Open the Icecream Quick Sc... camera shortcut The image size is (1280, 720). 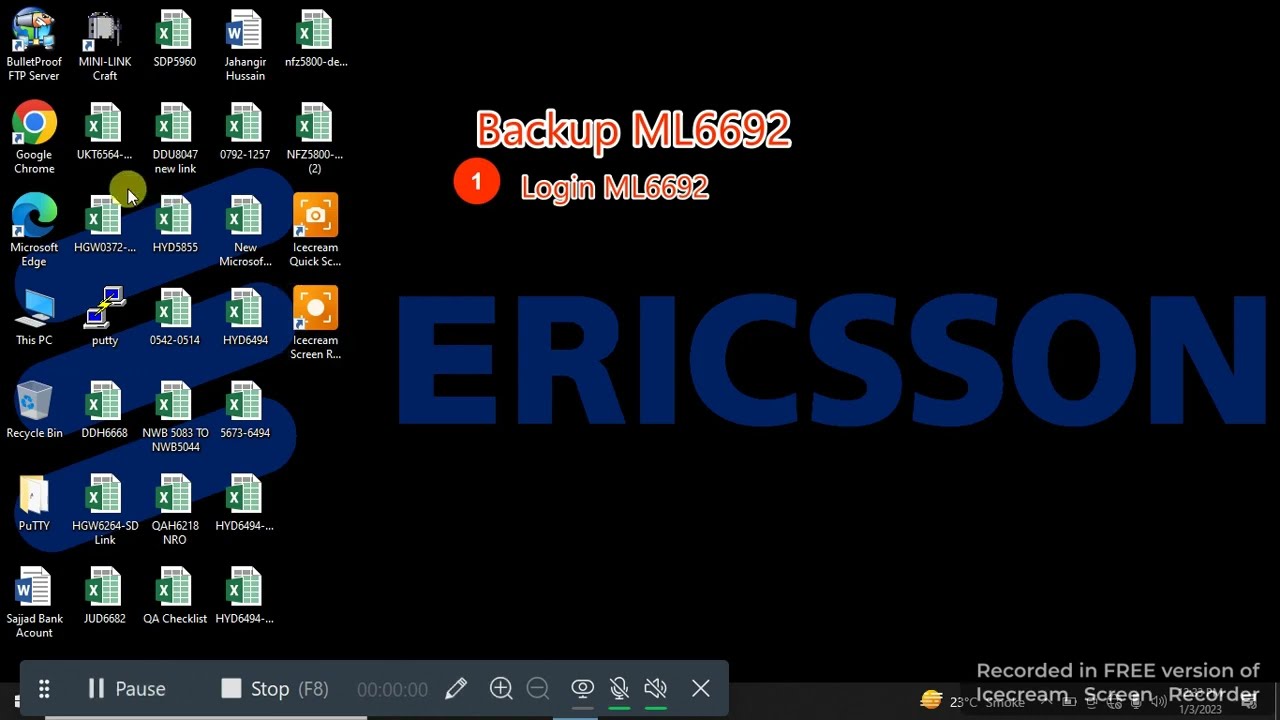click(315, 230)
